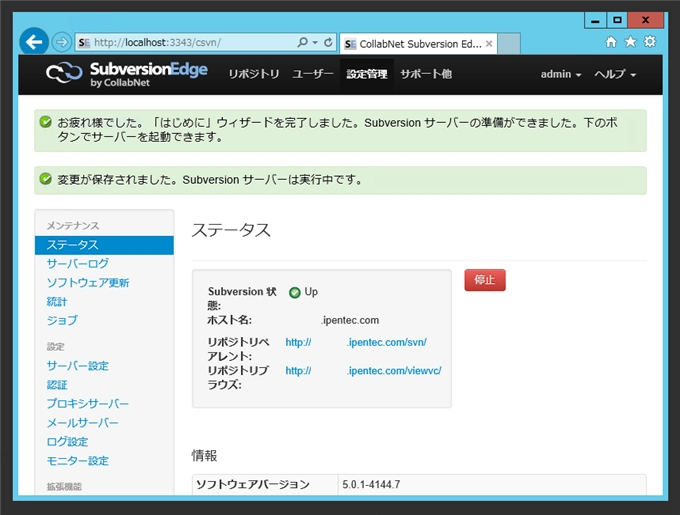Click the green Up status icon

pos(294,293)
